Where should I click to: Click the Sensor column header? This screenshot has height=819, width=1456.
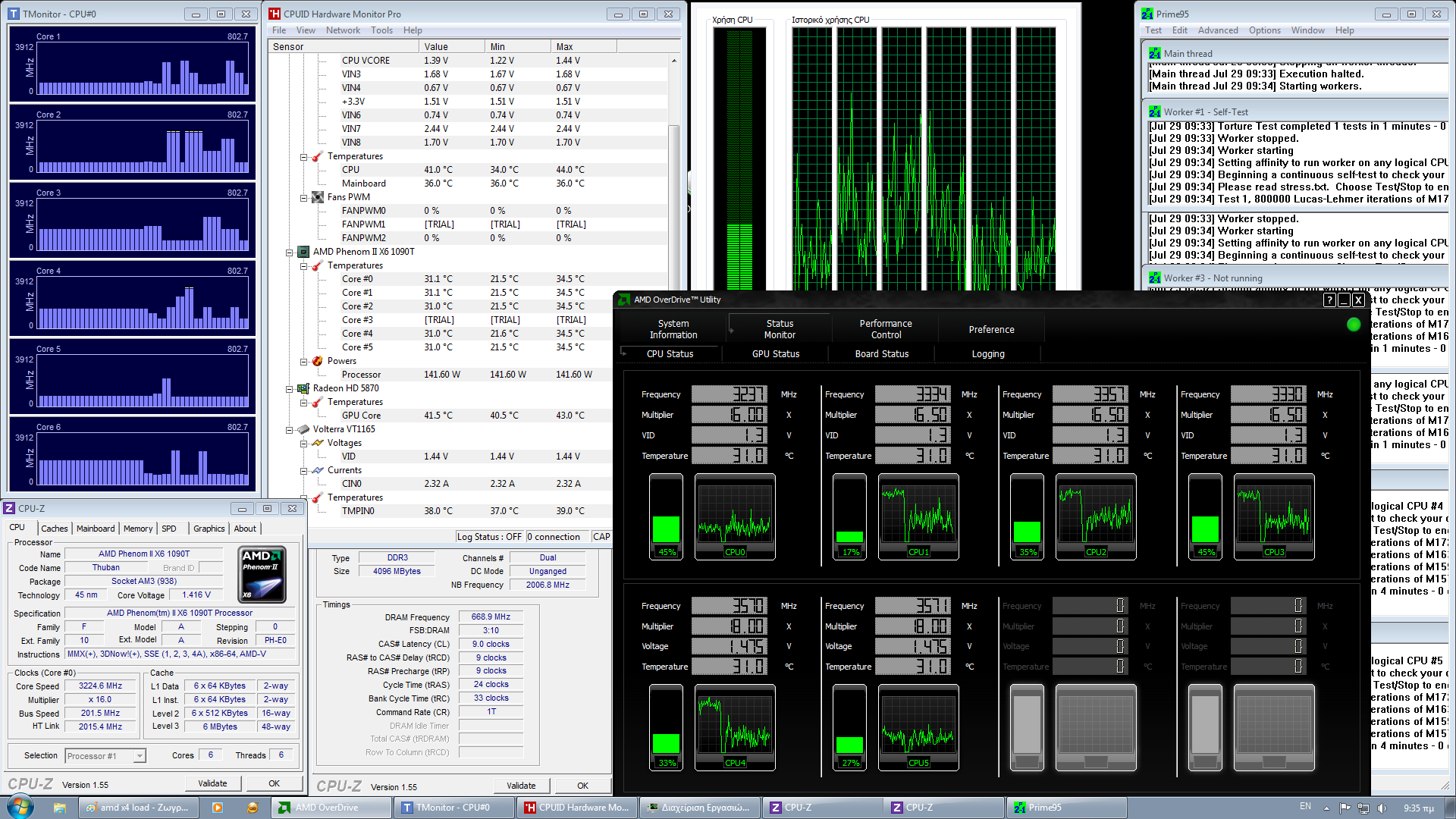click(344, 46)
